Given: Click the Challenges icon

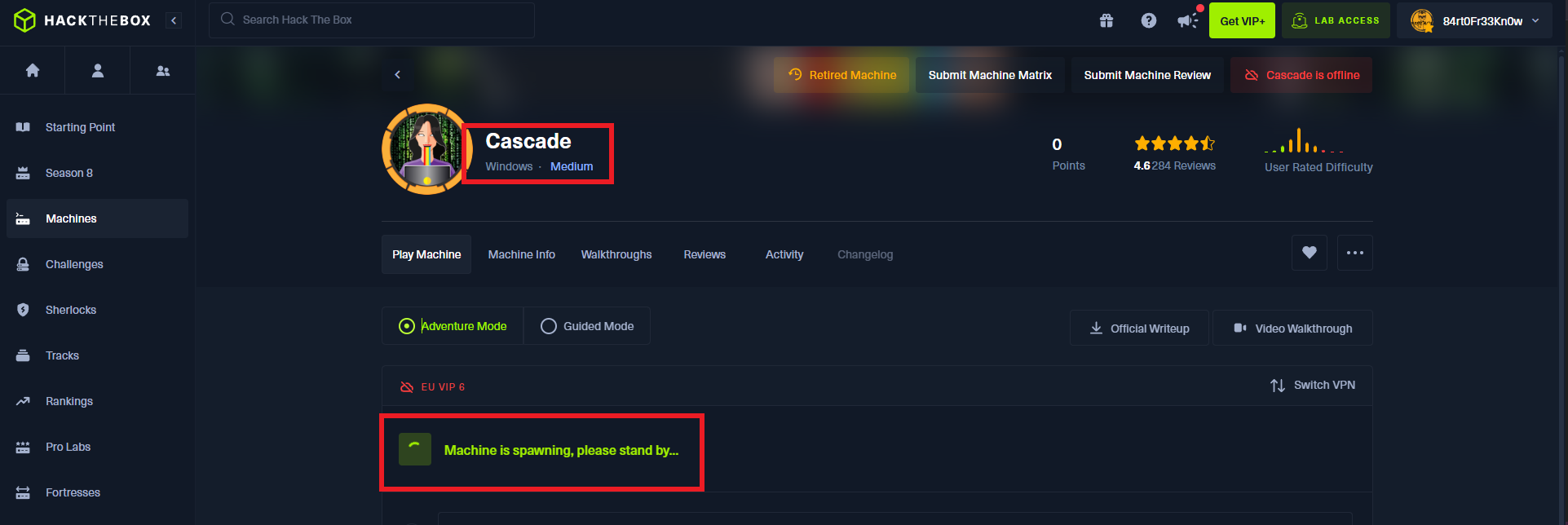Looking at the screenshot, I should pos(23,264).
